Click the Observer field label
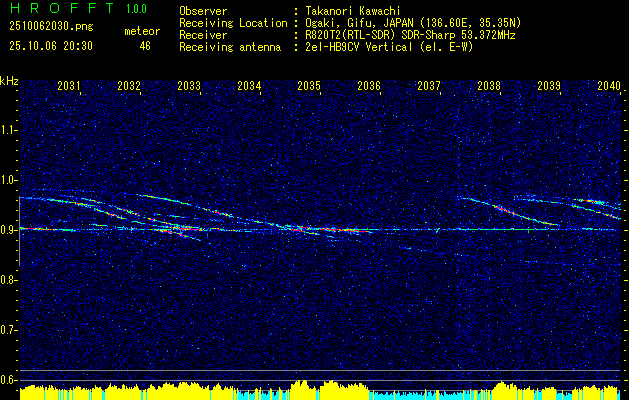Image resolution: width=629 pixels, height=400 pixels. tap(203, 11)
